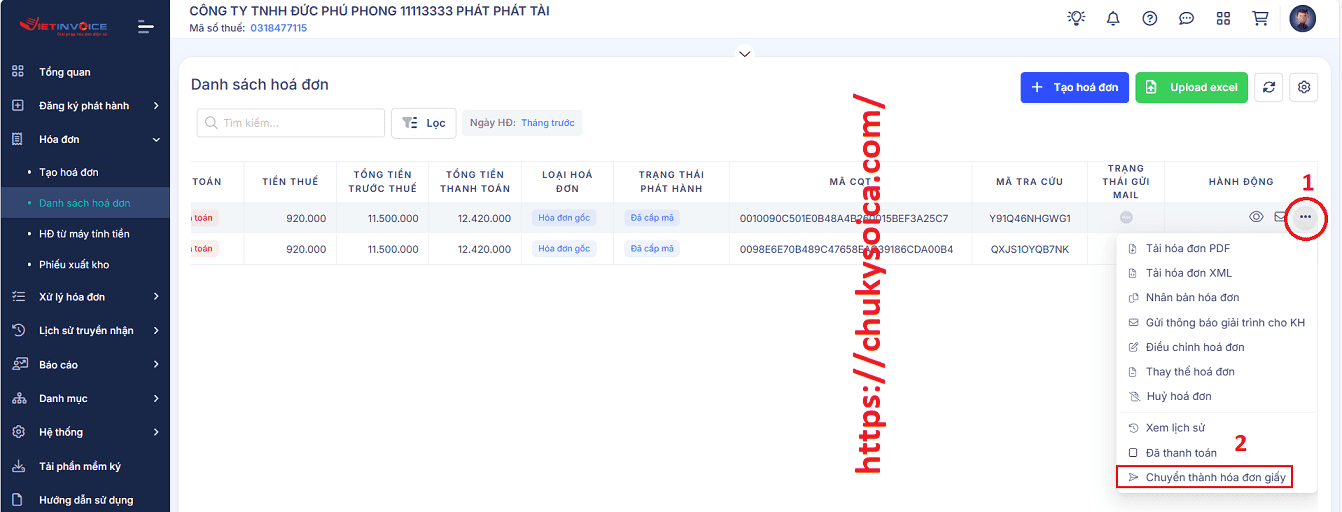Open the table settings gear button
1342x512 pixels.
[1304, 87]
